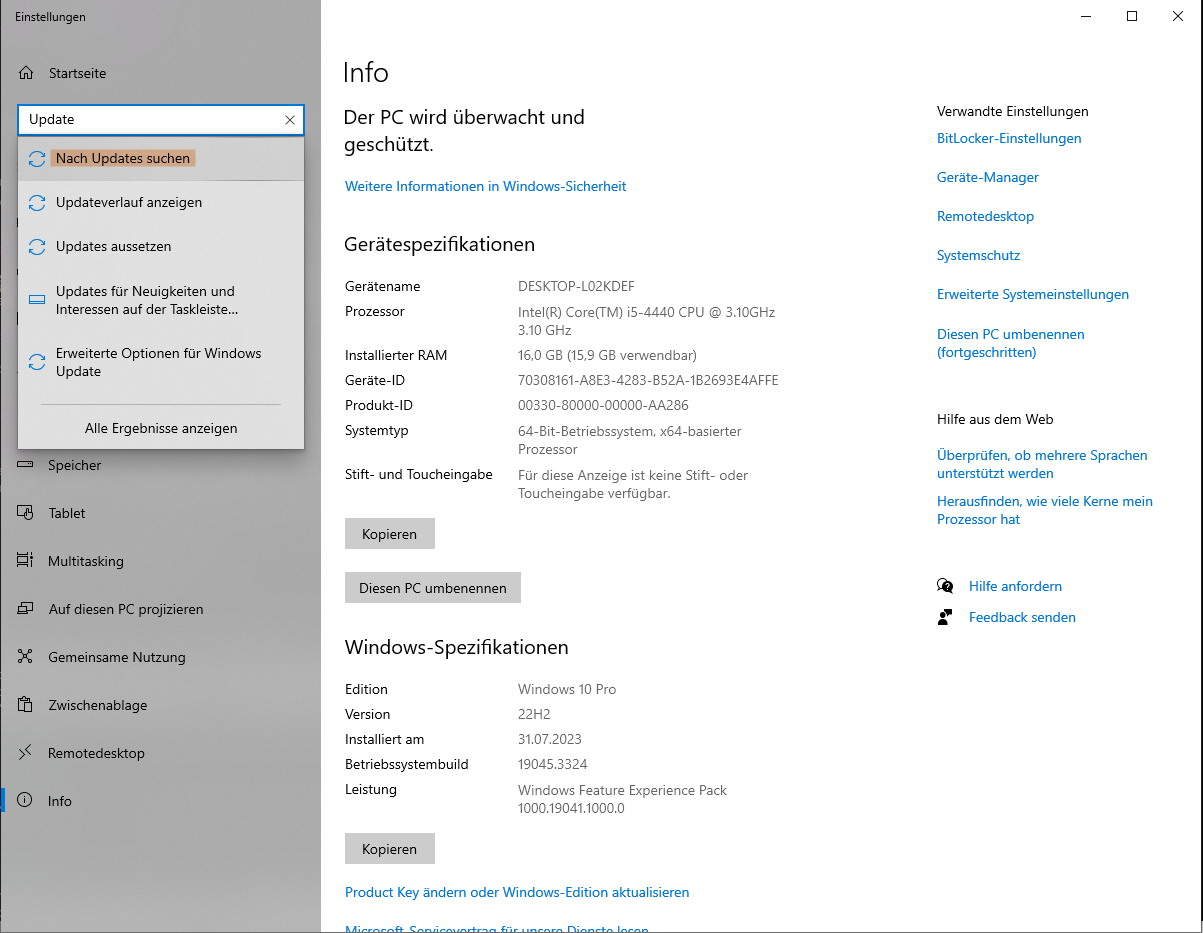Click the Version value 22H2
The height and width of the screenshot is (933, 1203).
534,714
